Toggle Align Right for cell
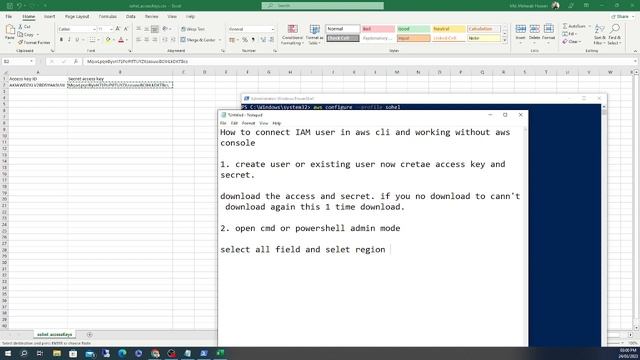The height and width of the screenshot is (360, 640). coord(155,40)
